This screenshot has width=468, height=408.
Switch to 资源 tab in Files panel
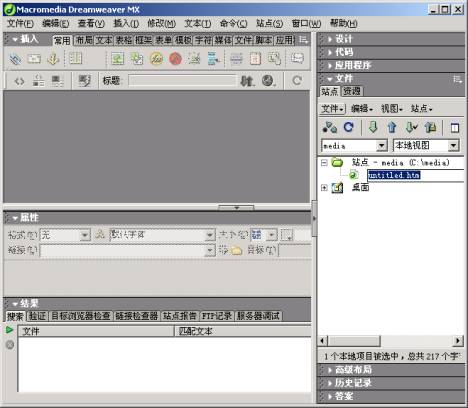click(352, 91)
